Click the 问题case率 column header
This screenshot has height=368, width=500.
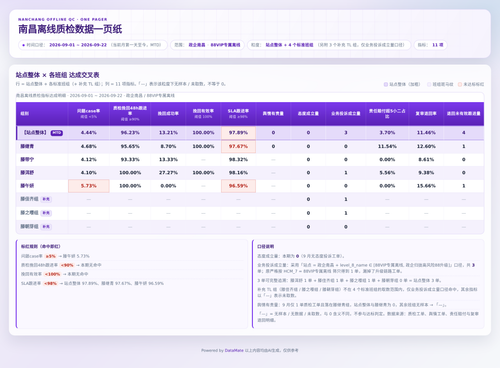(x=89, y=113)
